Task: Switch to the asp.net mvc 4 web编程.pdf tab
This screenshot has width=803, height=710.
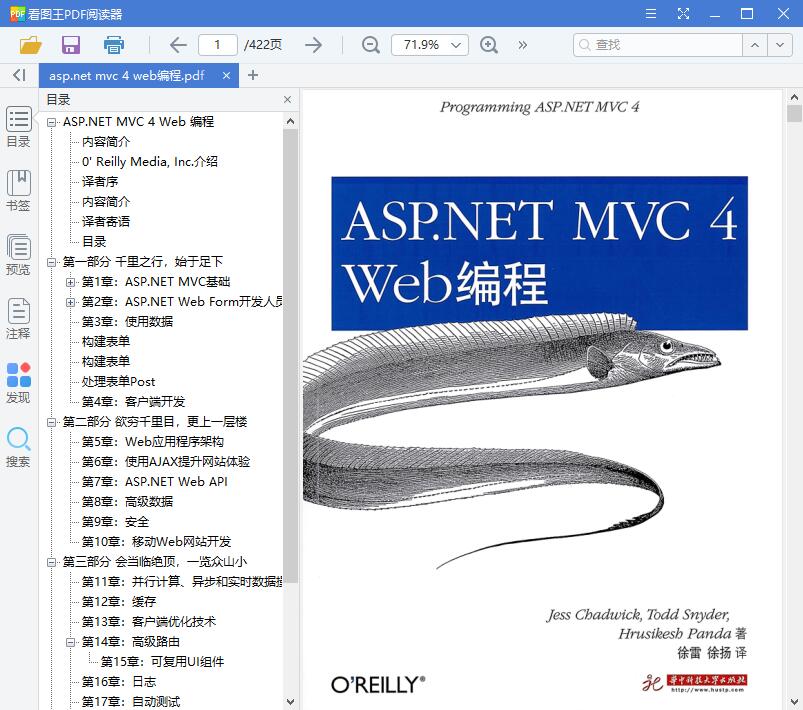Action: point(126,76)
